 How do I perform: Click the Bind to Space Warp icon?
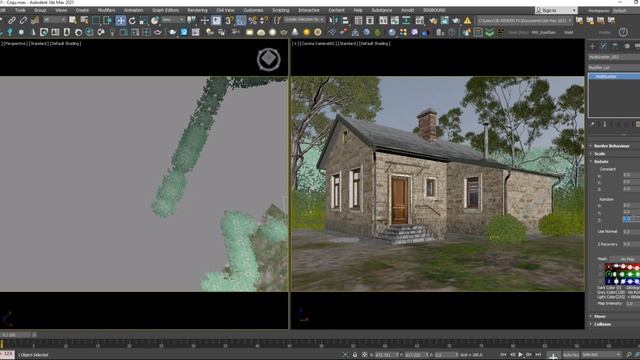coord(35,20)
